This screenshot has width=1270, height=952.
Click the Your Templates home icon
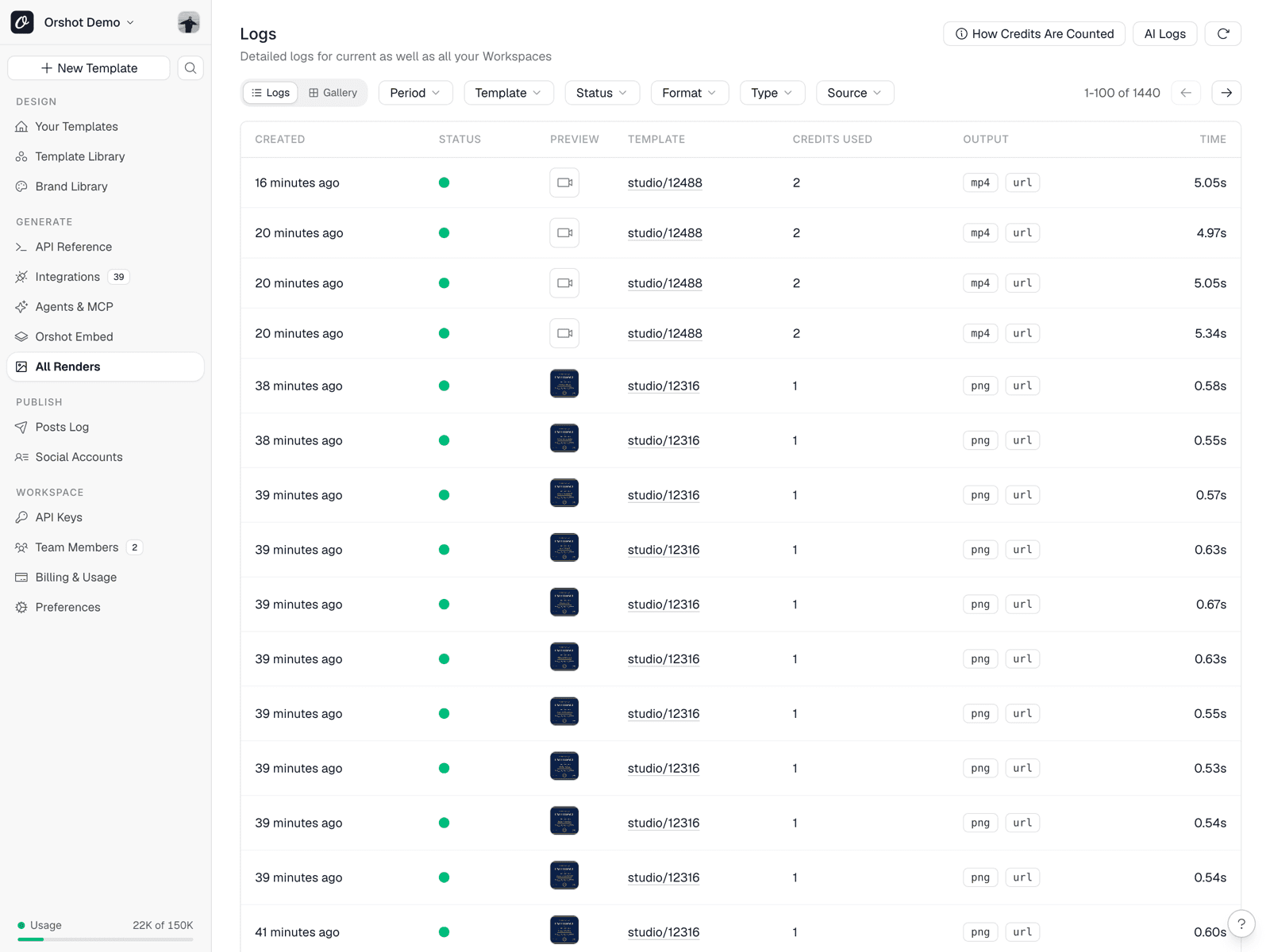coord(21,126)
